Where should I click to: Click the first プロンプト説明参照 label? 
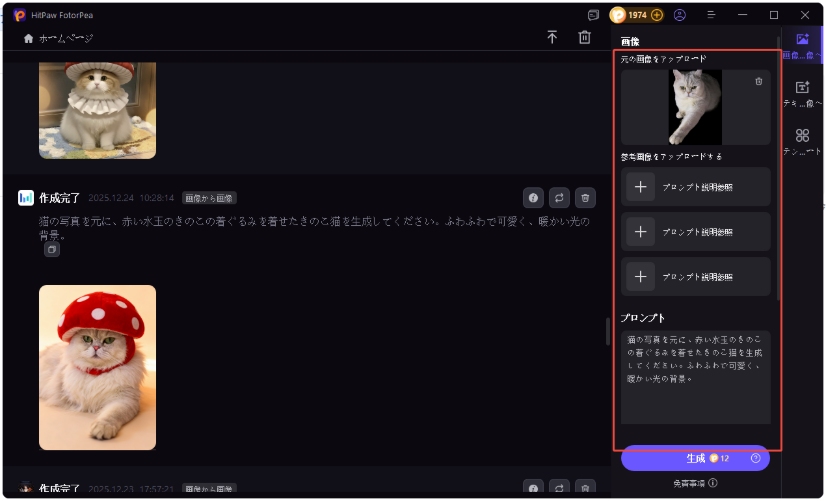coord(697,187)
